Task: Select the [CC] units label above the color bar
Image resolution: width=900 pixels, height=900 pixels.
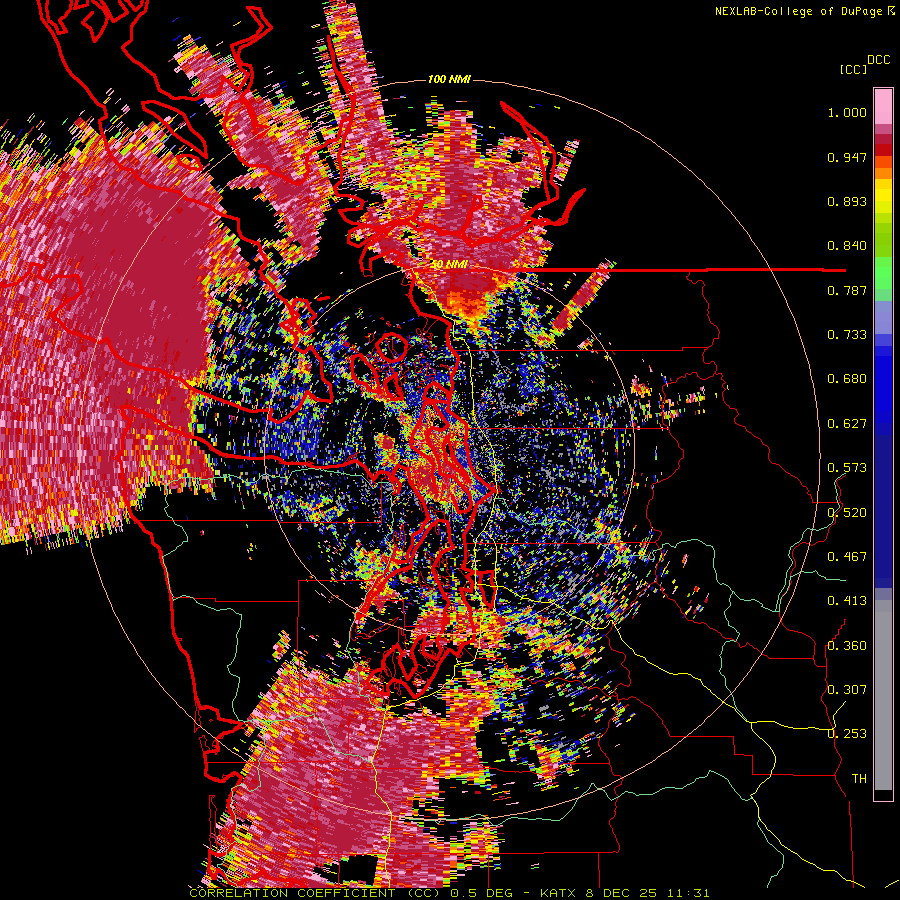Action: pyautogui.click(x=853, y=69)
